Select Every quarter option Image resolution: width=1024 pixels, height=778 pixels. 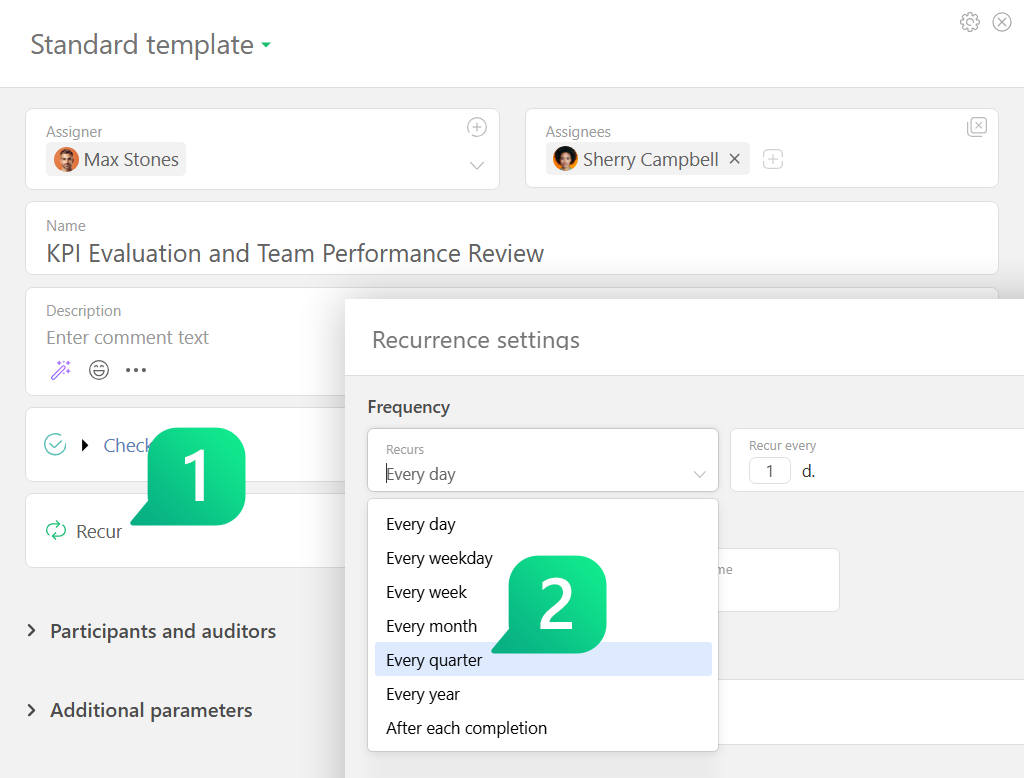tap(543, 660)
